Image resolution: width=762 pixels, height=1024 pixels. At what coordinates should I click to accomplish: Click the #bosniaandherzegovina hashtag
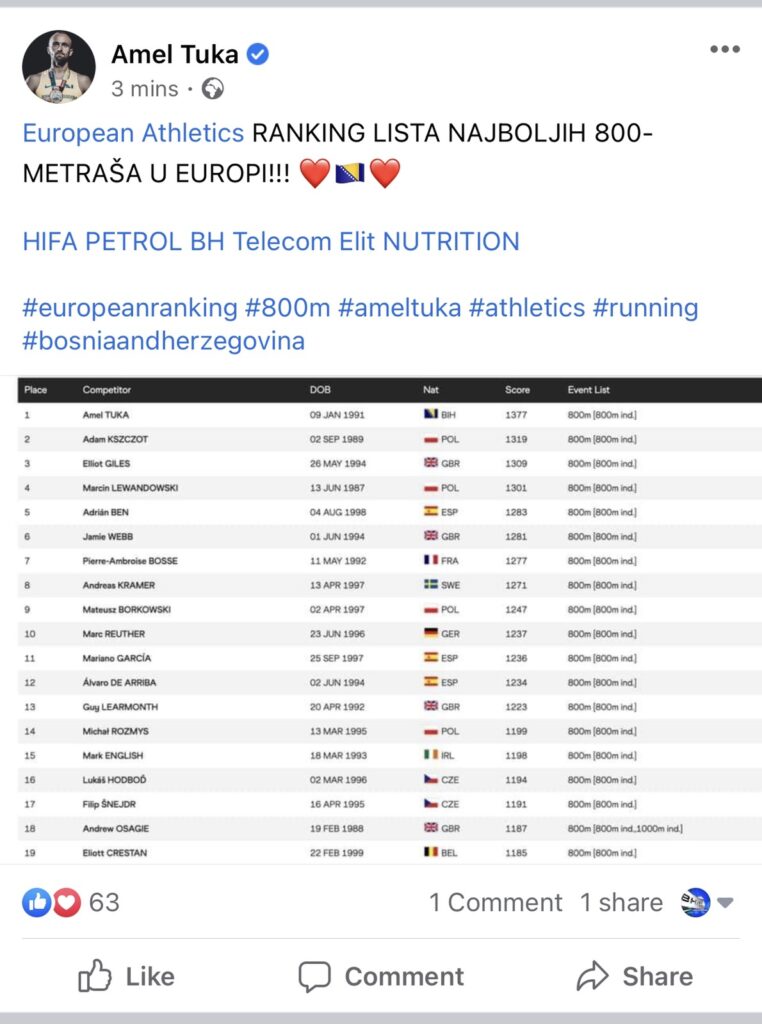pos(163,341)
